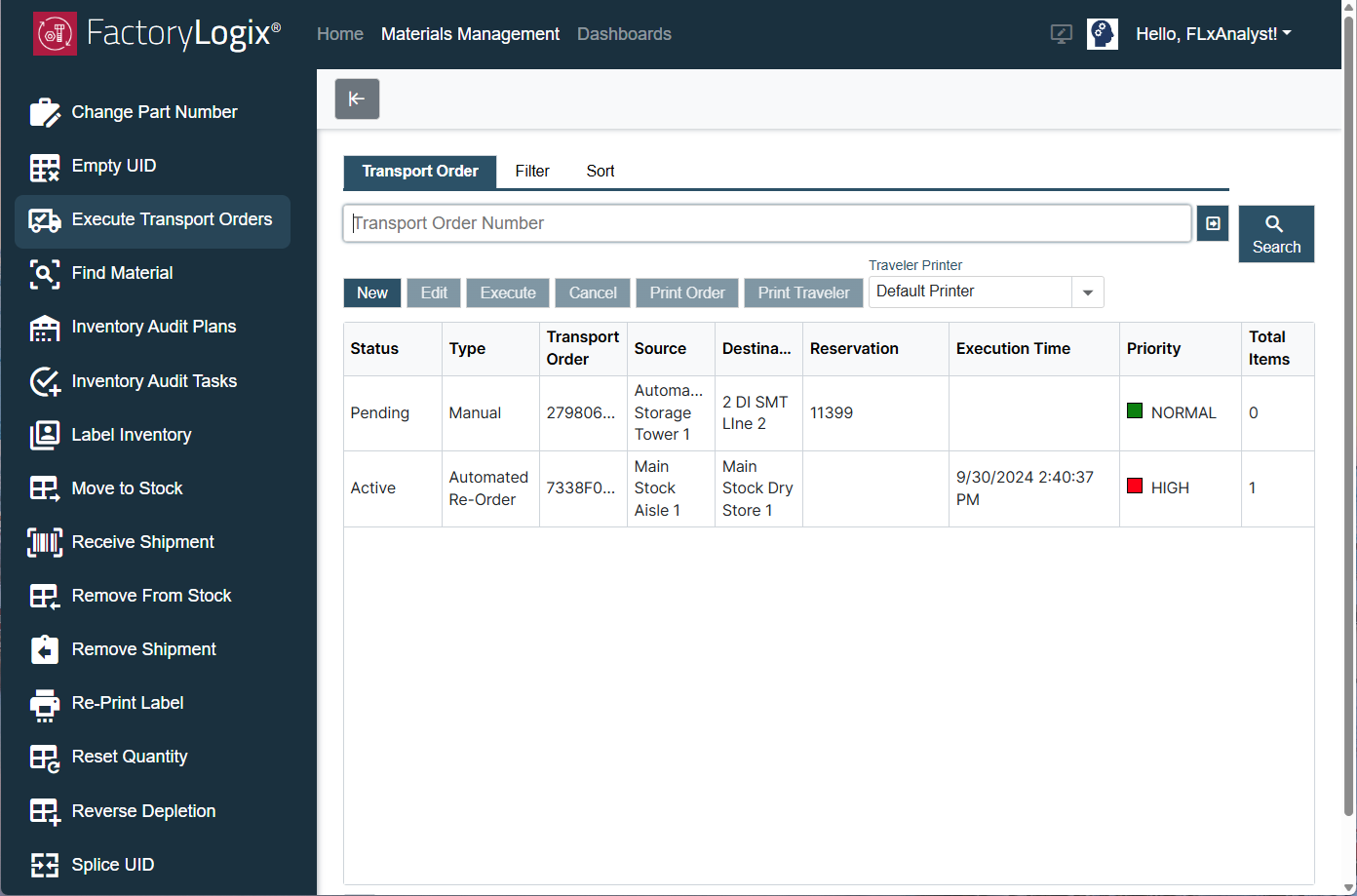Click the Splice UID icon
The image size is (1357, 896).
click(44, 865)
